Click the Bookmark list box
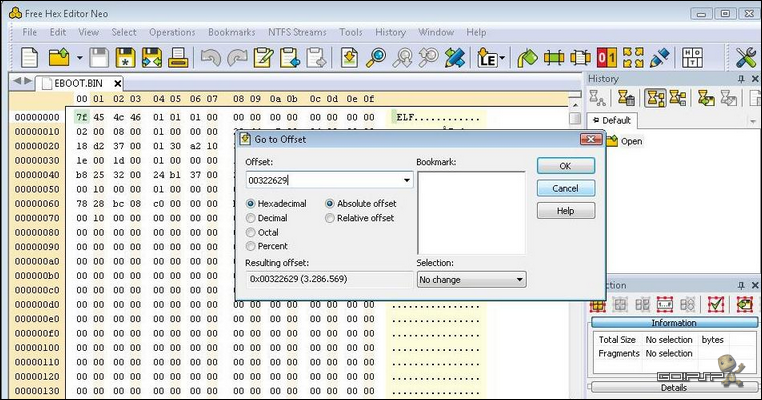 click(471, 212)
